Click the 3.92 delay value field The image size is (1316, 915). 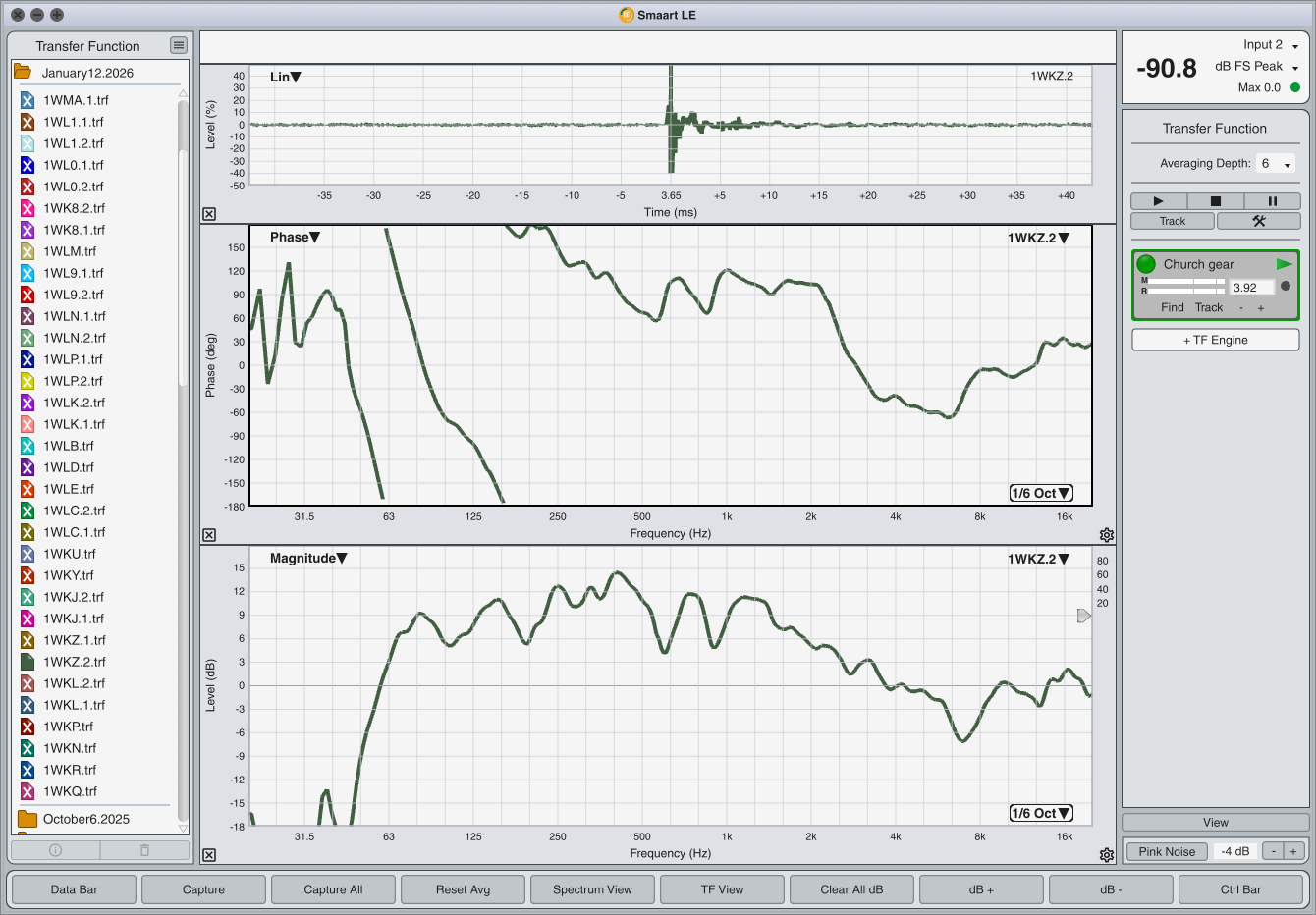(1252, 288)
